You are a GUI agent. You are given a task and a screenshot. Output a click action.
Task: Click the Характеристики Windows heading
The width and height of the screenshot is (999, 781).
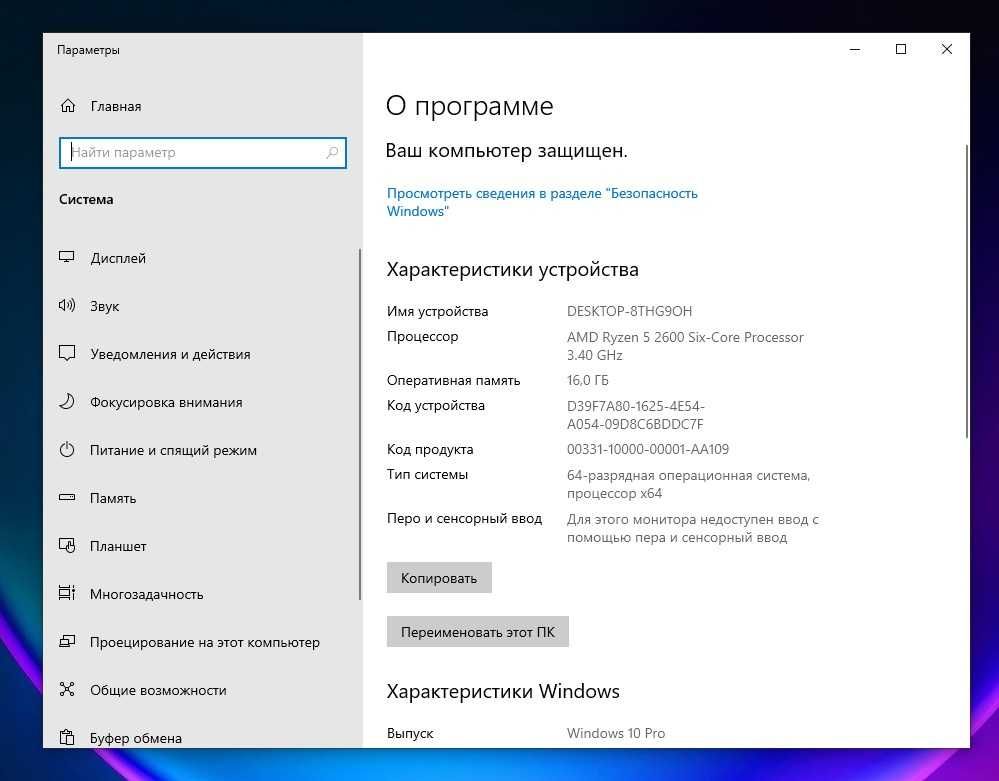tap(503, 691)
